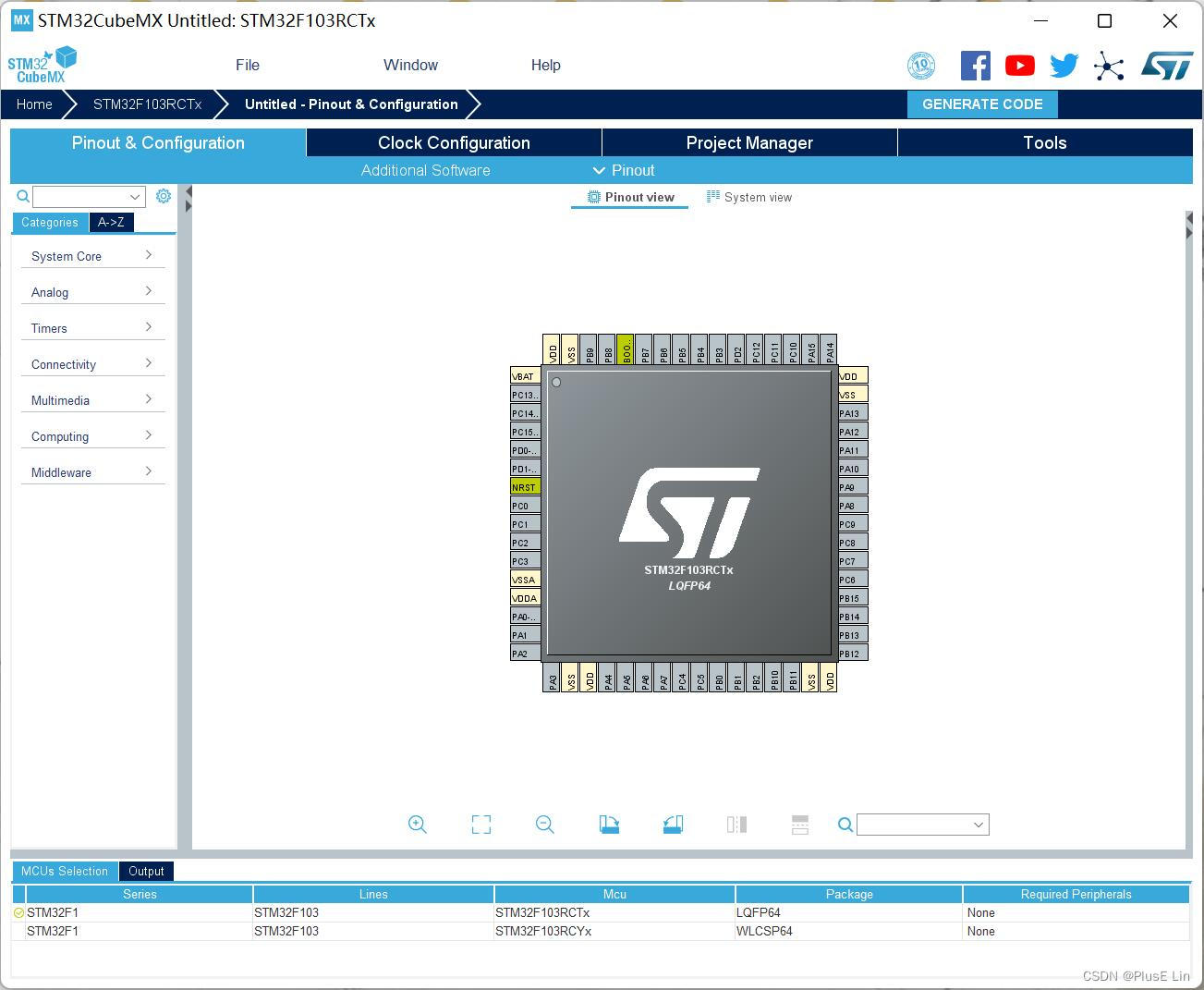This screenshot has width=1204, height=990.
Task: Collapse left panel with arrow handle
Action: [x=189, y=192]
